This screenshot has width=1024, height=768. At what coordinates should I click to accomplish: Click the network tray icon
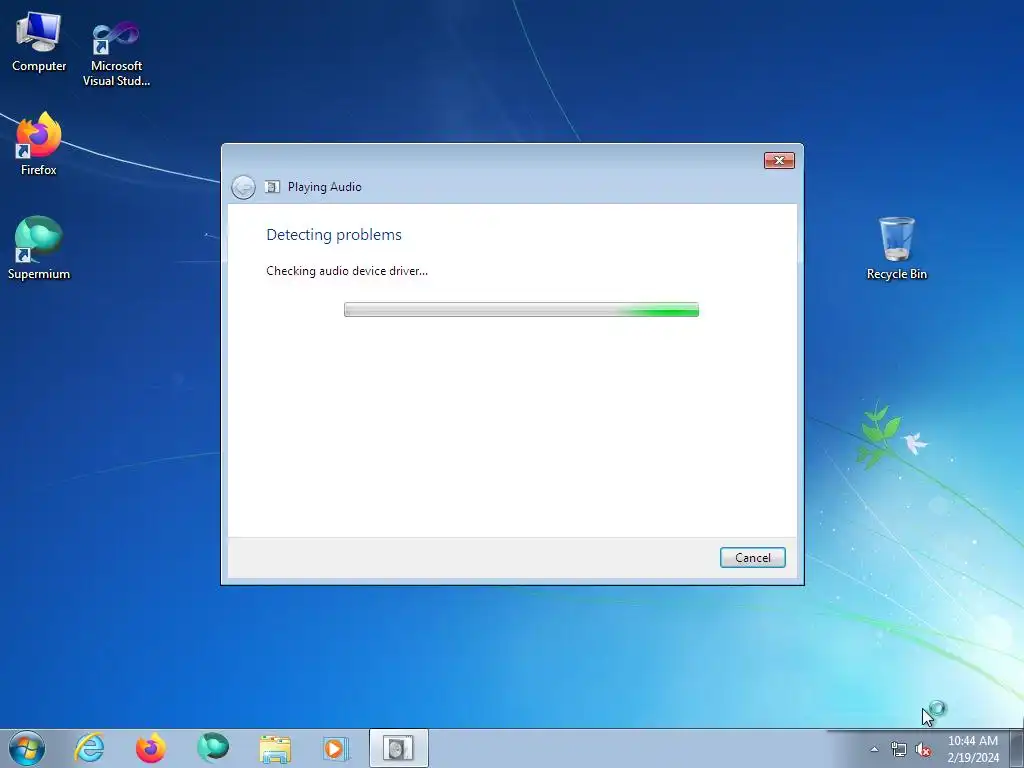click(x=899, y=750)
